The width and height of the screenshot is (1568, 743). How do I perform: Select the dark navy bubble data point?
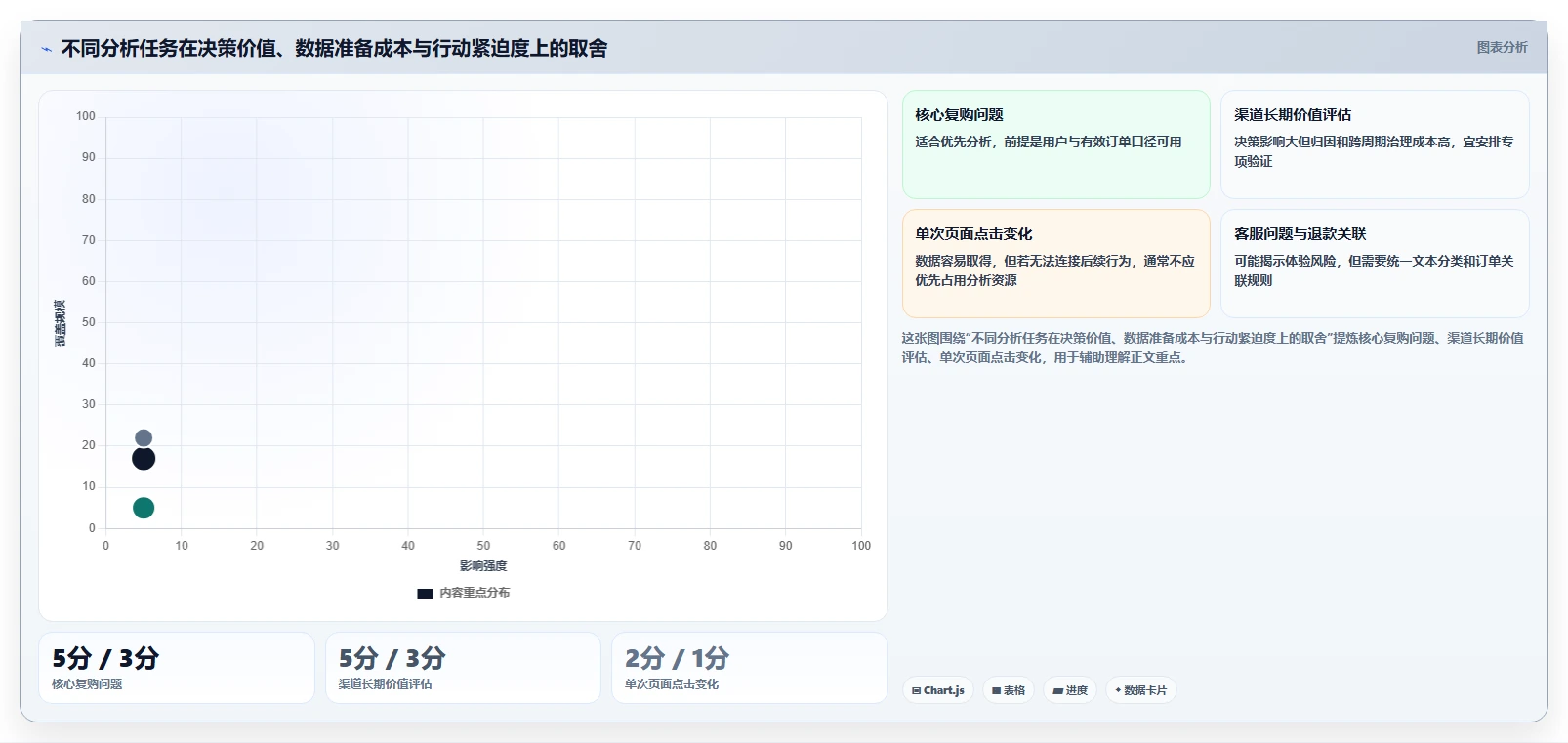(x=144, y=459)
